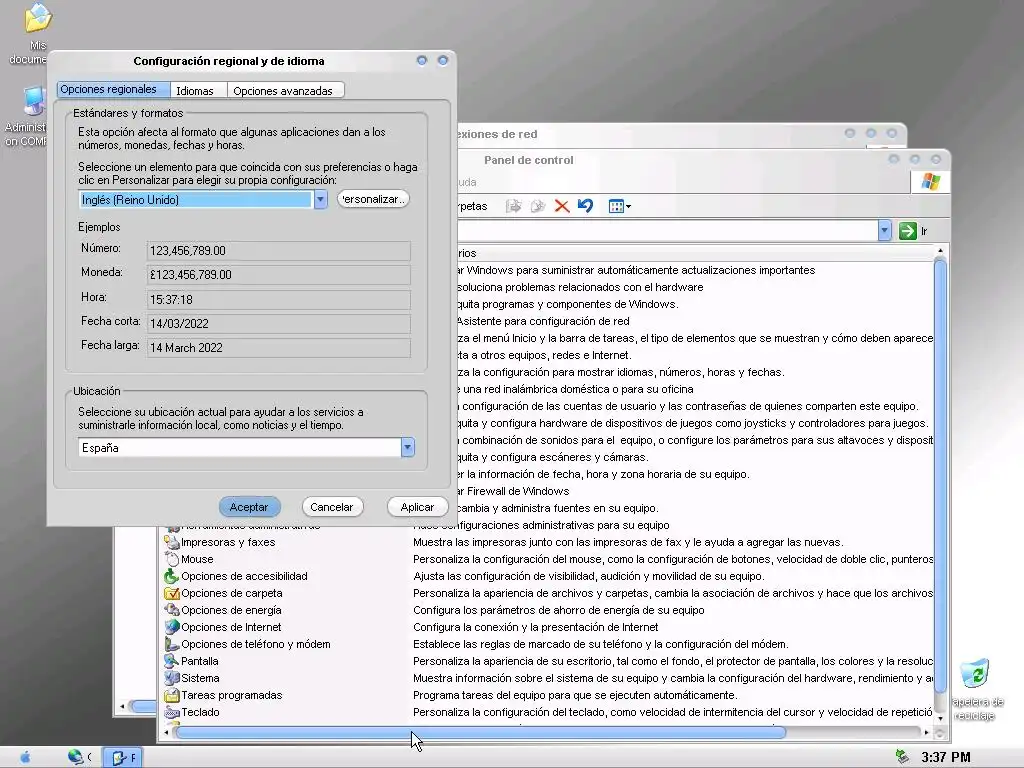Viewport: 1024px width, 768px height.
Task: Click the Aplicar button
Action: [x=417, y=507]
